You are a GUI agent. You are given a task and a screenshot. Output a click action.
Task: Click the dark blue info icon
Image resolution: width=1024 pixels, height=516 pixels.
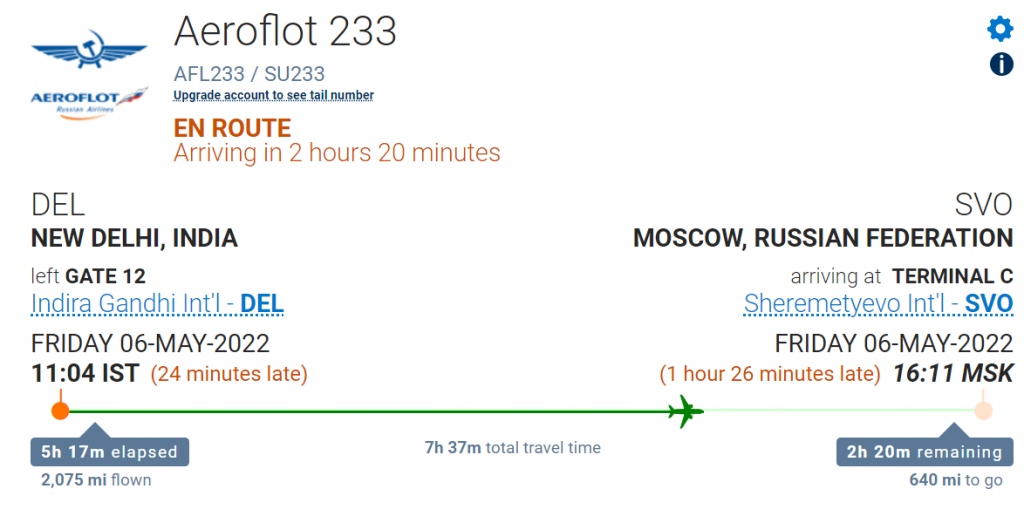(1001, 64)
